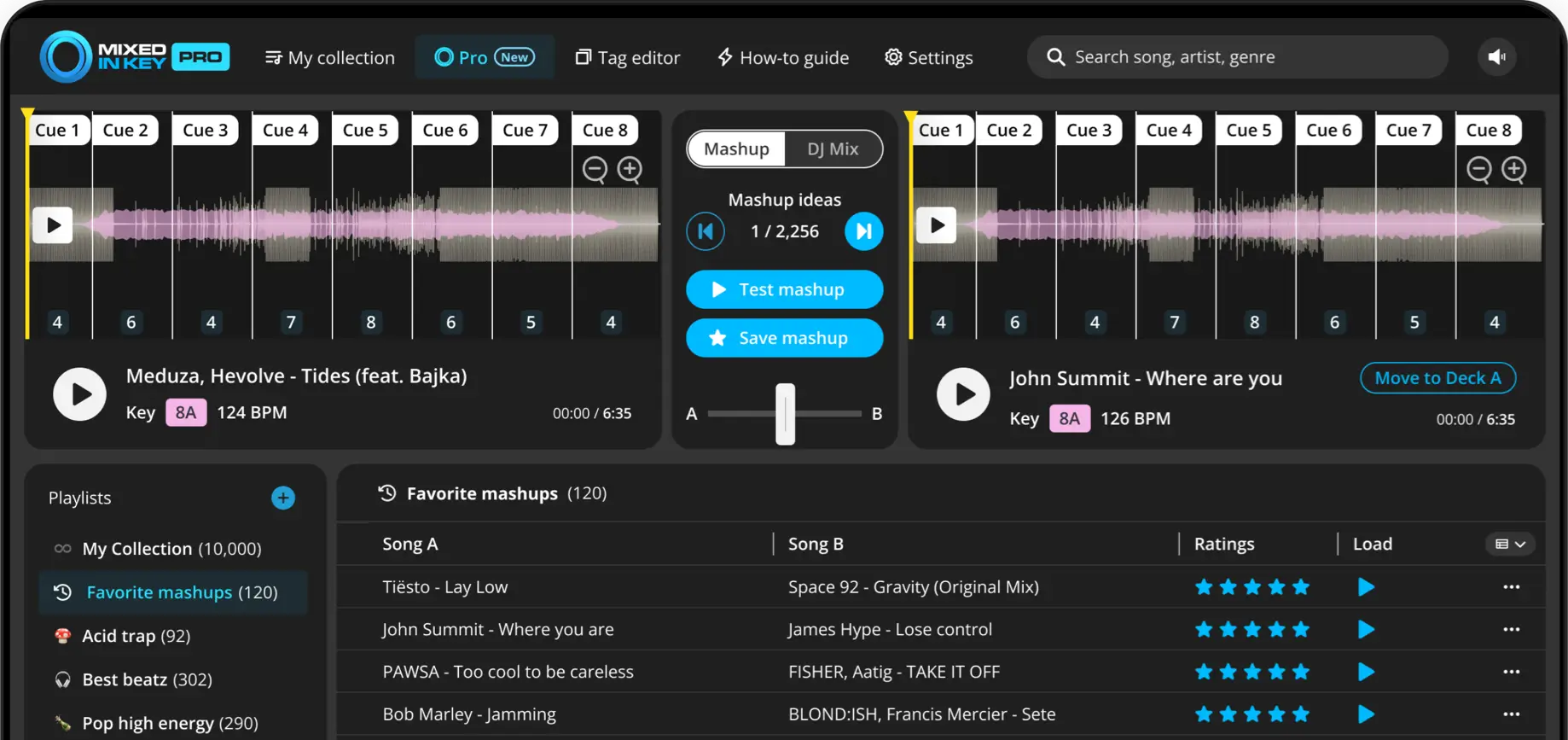Click the energy level 7 badge on Deck A
1568x740 pixels.
[x=291, y=322]
